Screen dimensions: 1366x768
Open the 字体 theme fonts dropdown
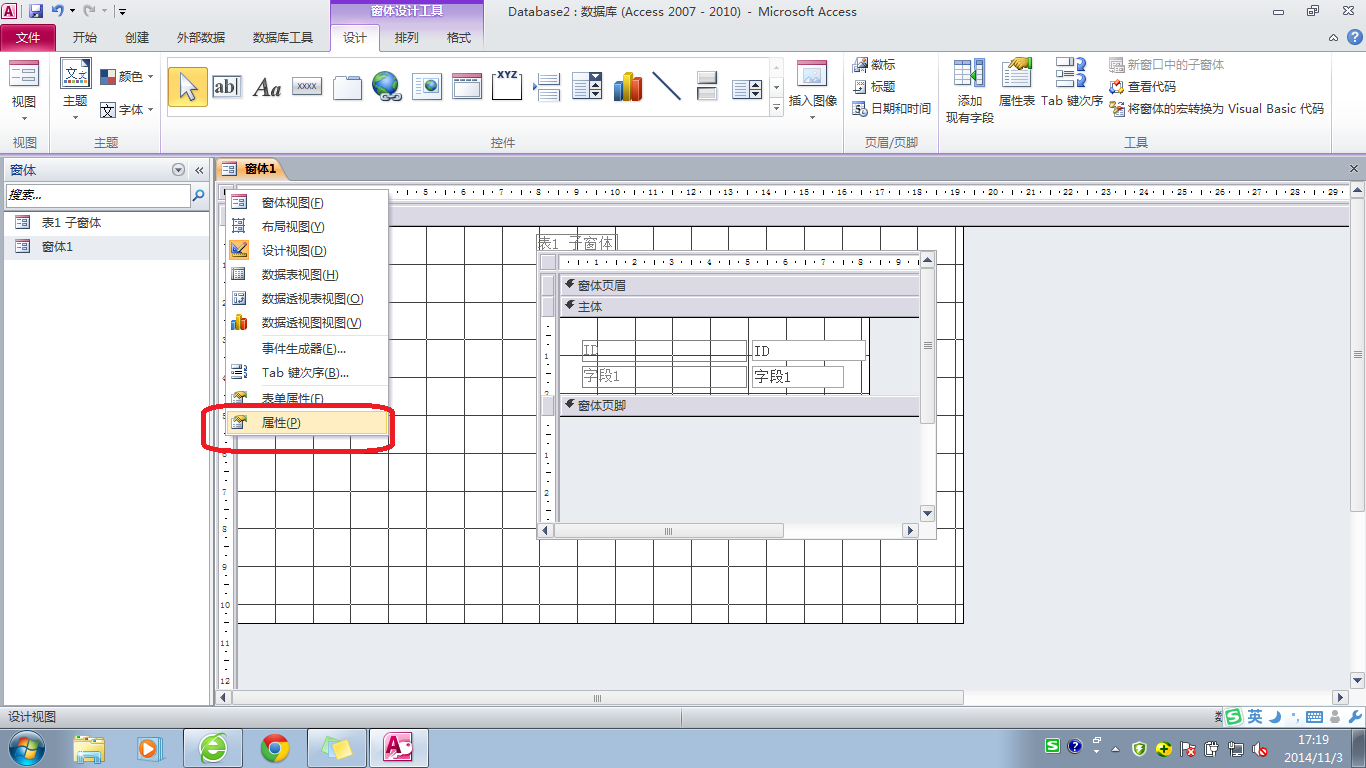pos(127,110)
